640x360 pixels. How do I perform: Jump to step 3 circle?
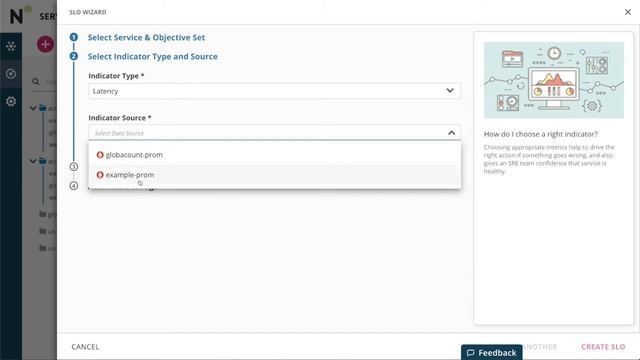pos(73,167)
